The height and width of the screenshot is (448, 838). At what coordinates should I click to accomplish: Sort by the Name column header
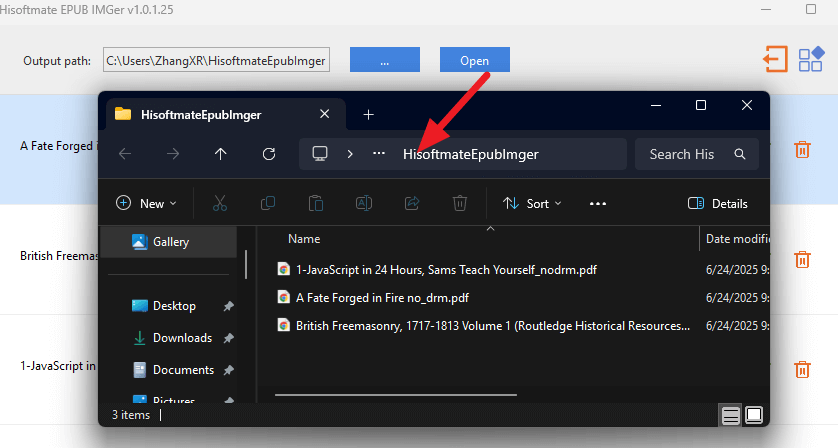point(304,239)
